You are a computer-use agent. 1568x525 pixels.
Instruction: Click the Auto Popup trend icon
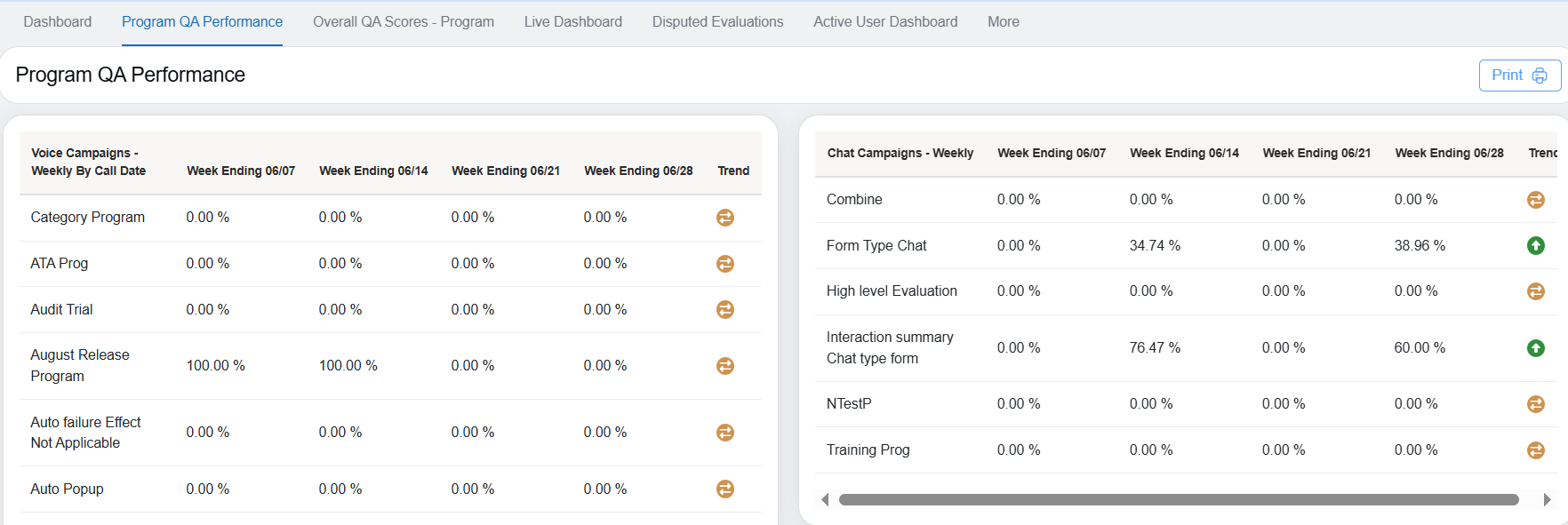tap(725, 489)
